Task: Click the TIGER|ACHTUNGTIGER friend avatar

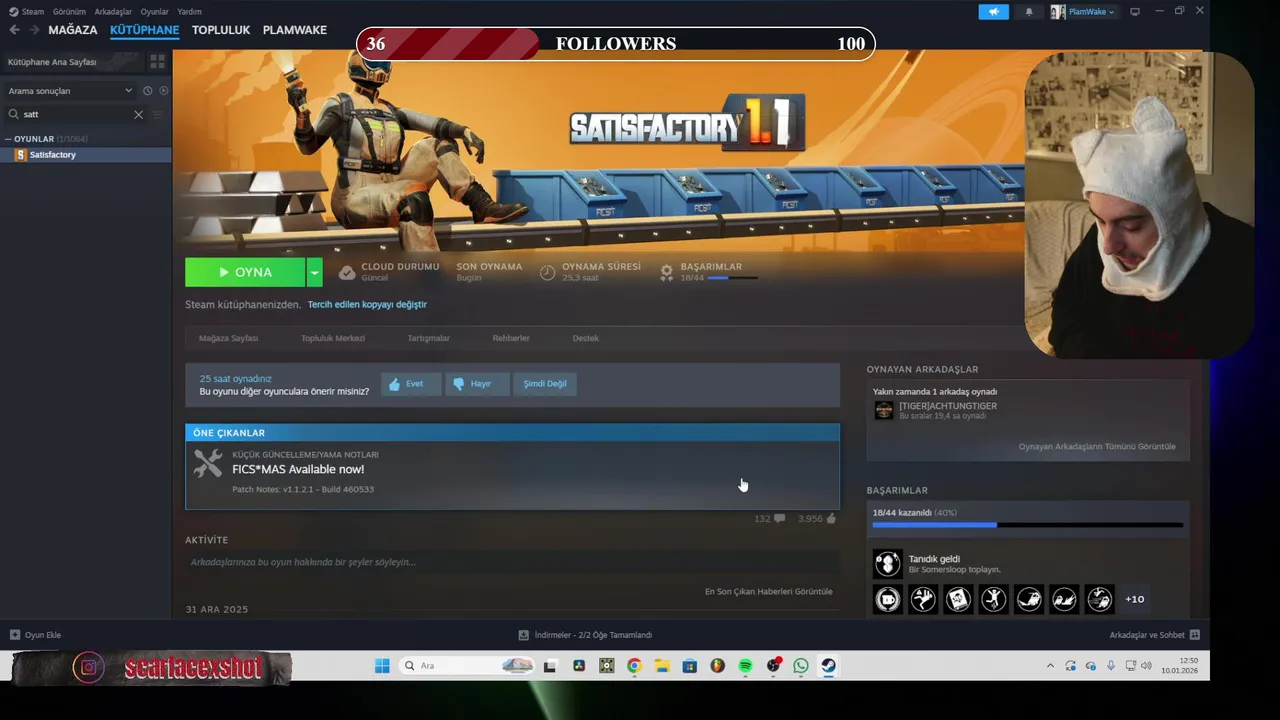Action: [883, 410]
